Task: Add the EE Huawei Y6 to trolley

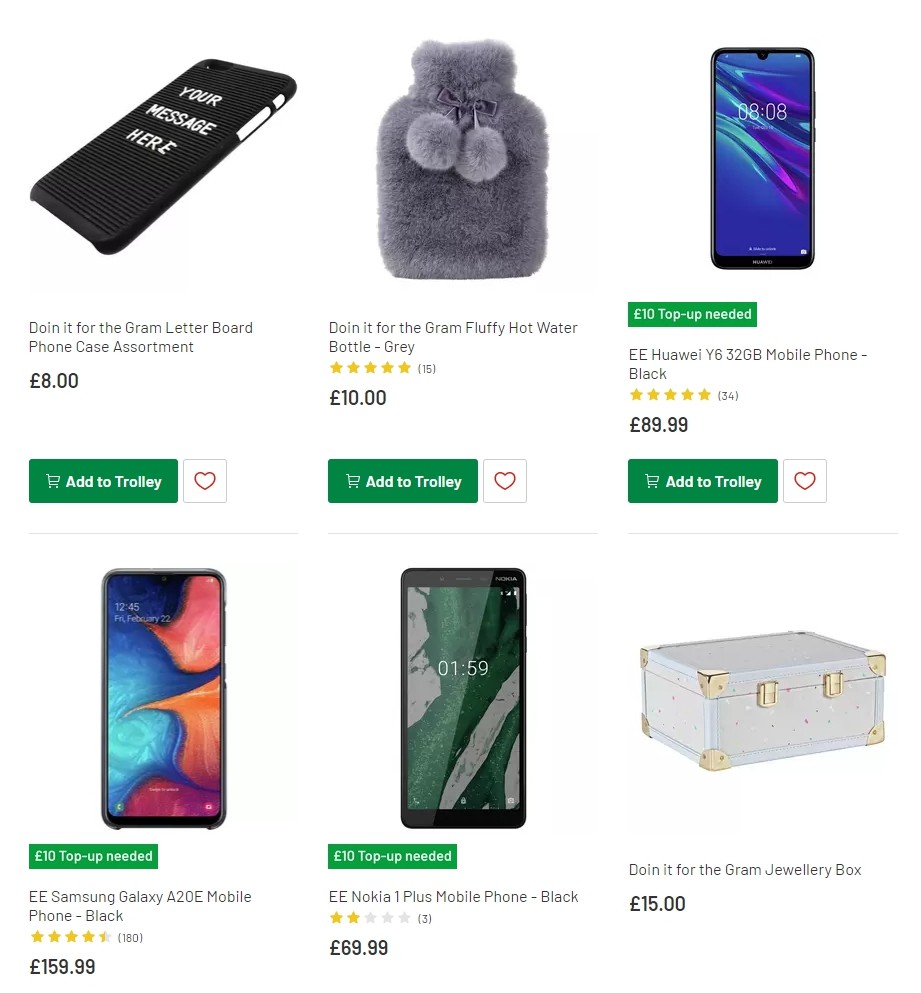Action: (702, 481)
